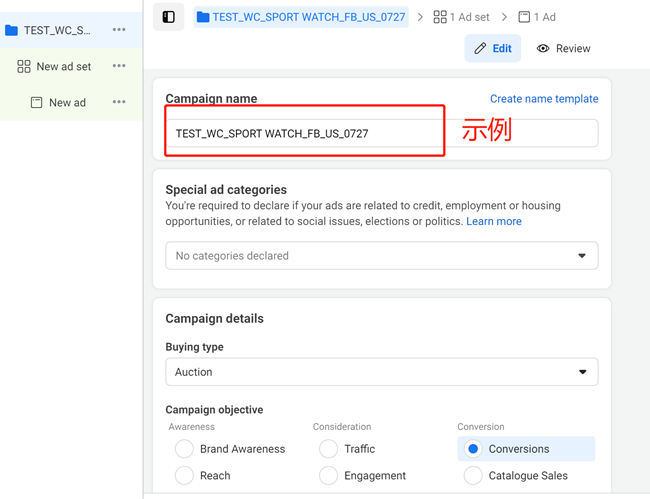The image size is (650, 499).
Task: Open the Learn more link
Action: click(493, 221)
